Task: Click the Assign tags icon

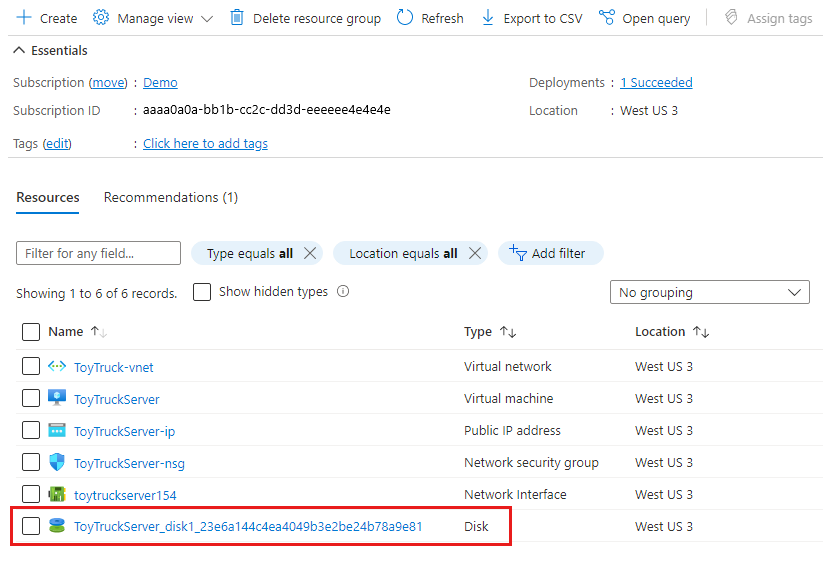Action: pyautogui.click(x=731, y=18)
